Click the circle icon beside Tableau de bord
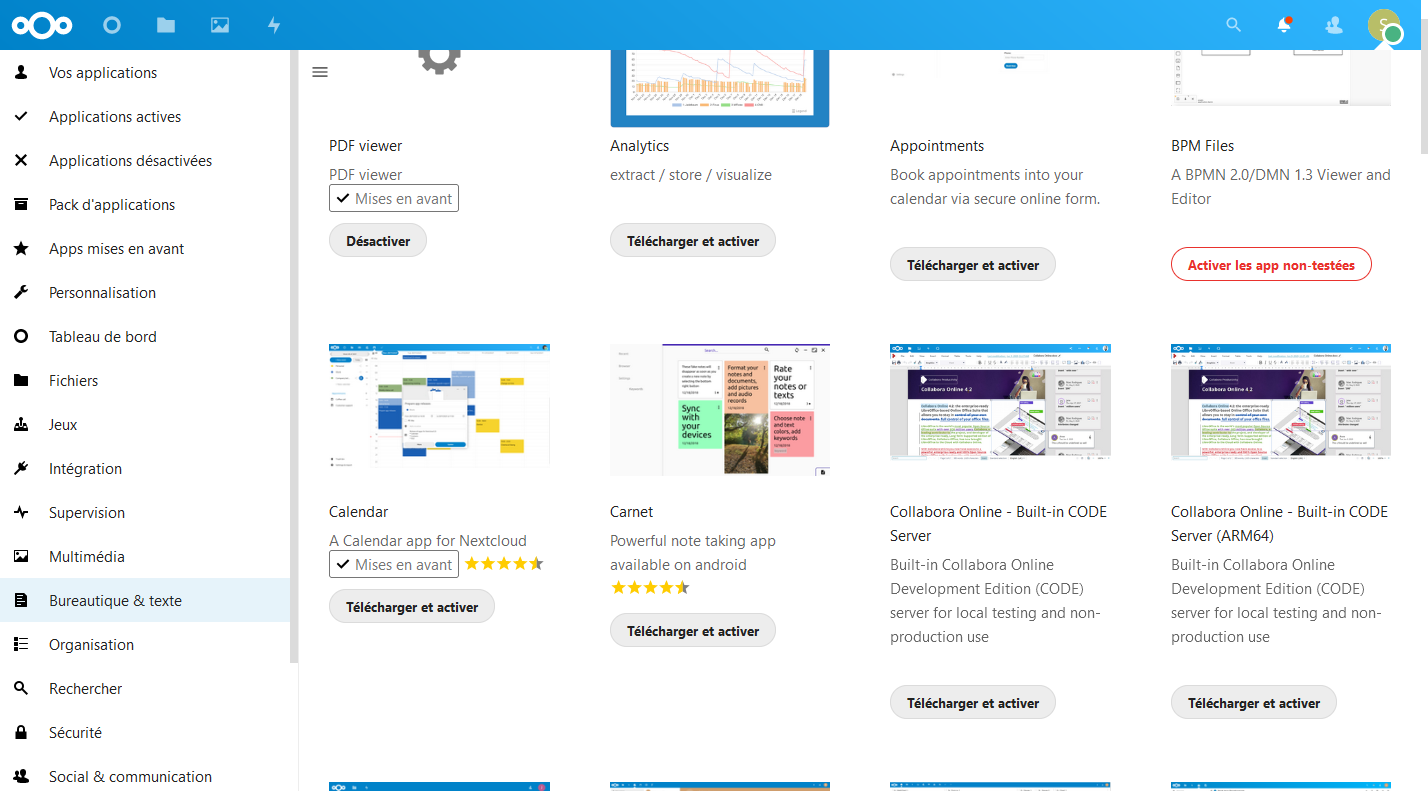The width and height of the screenshot is (1428, 798). 21,336
